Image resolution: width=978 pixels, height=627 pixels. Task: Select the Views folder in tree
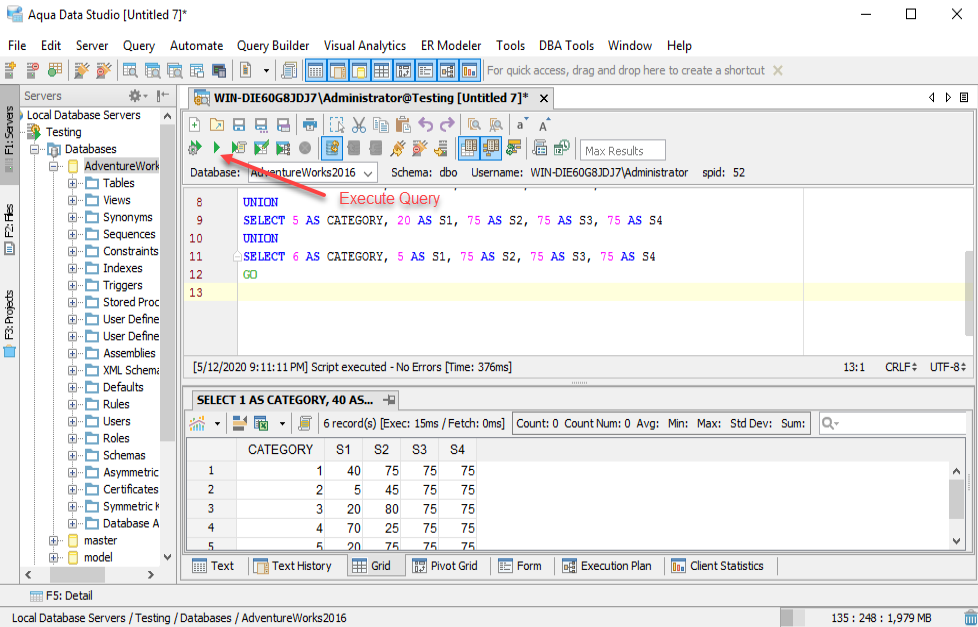[x=116, y=200]
